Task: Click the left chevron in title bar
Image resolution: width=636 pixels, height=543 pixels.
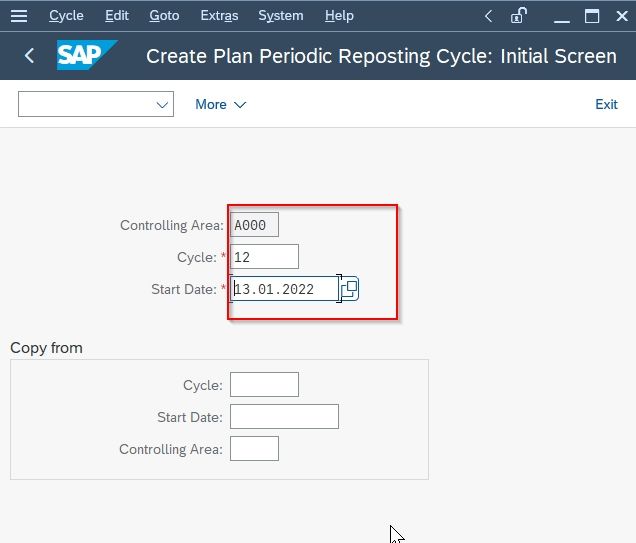Action: pos(488,16)
